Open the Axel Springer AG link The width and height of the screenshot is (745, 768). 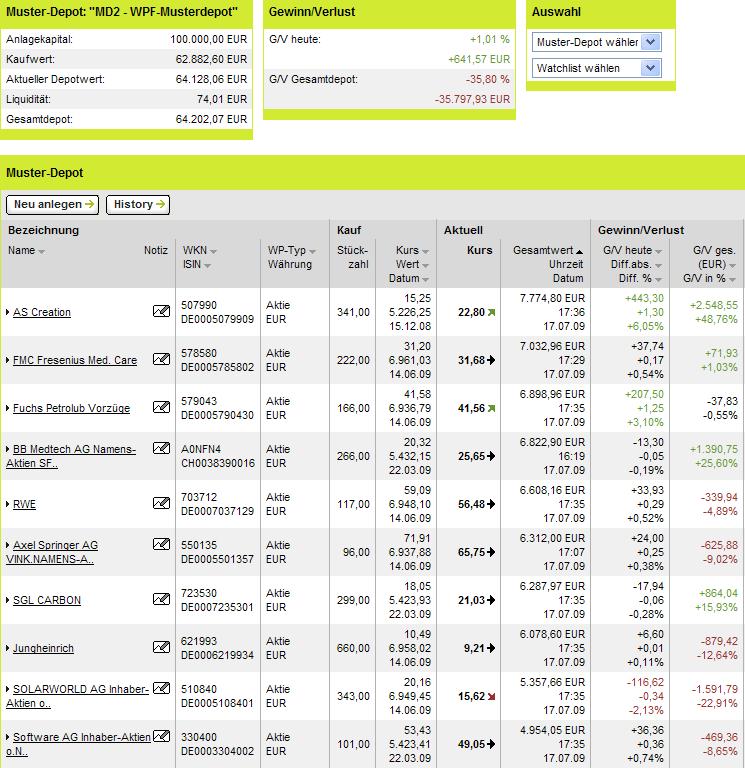[x=52, y=552]
